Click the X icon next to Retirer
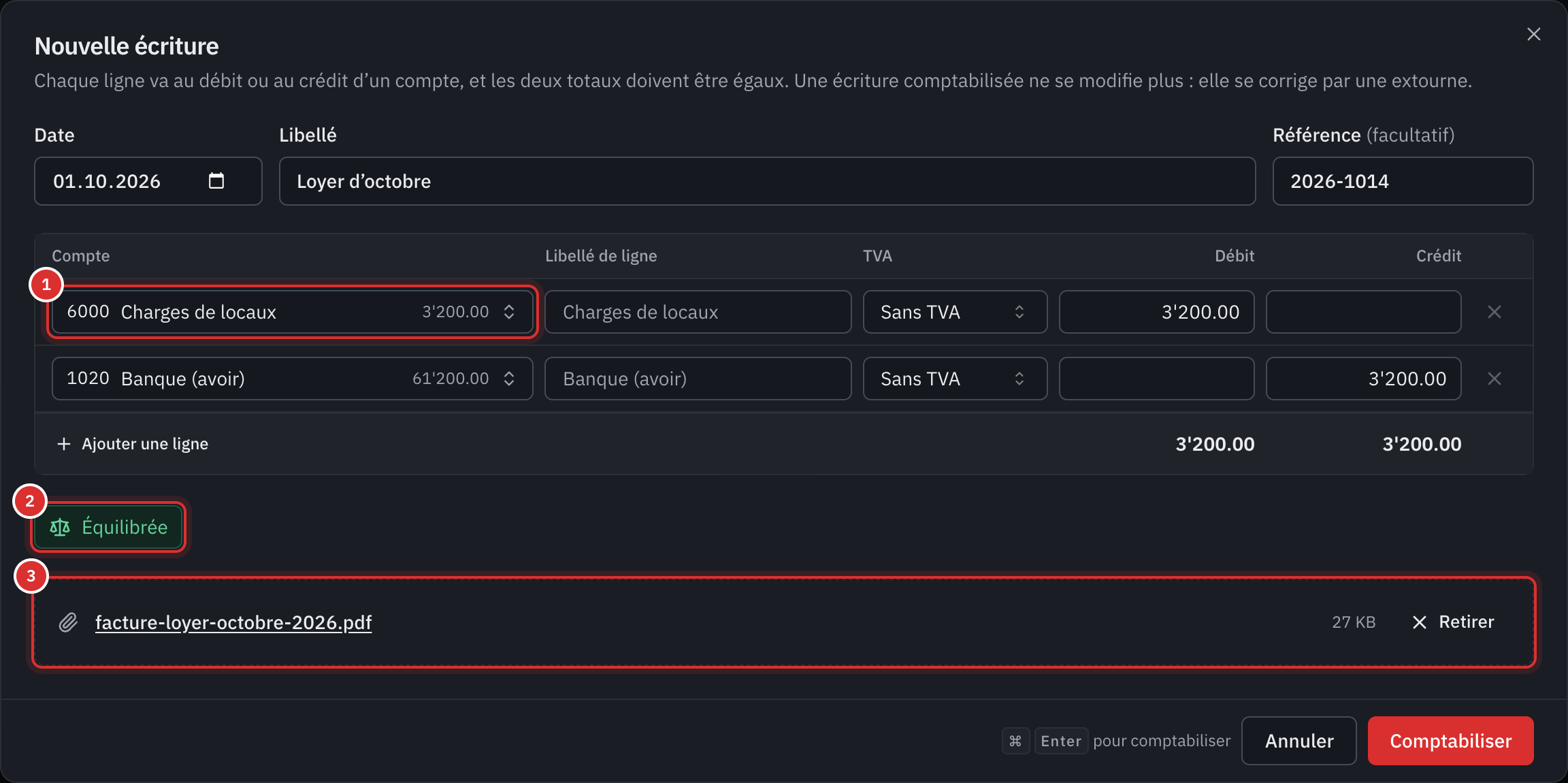 pyautogui.click(x=1419, y=622)
